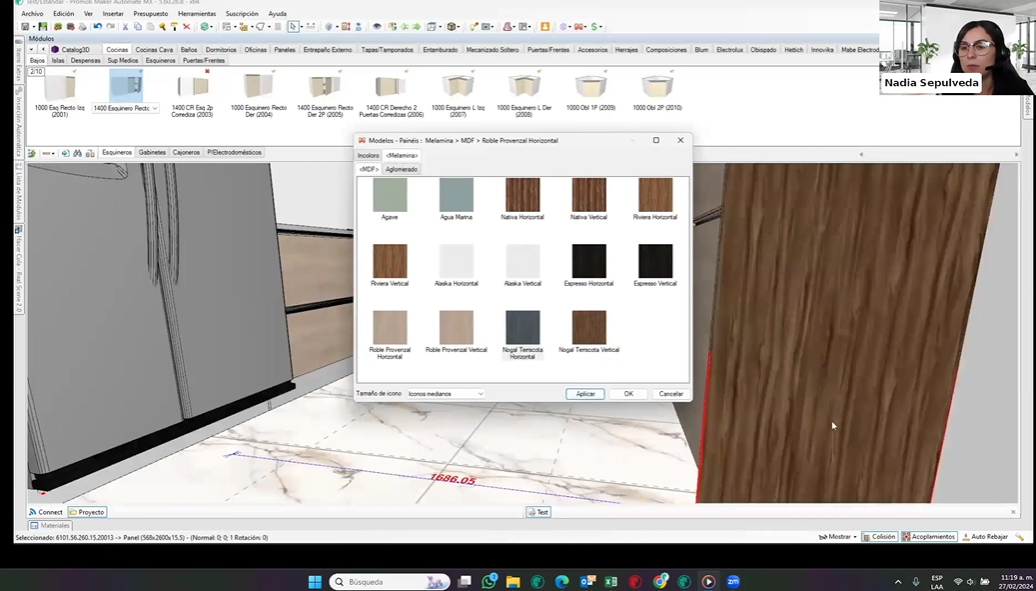Screen dimensions: 1036x591
Task: Click the Cut scissors icon
Action: (125, 27)
